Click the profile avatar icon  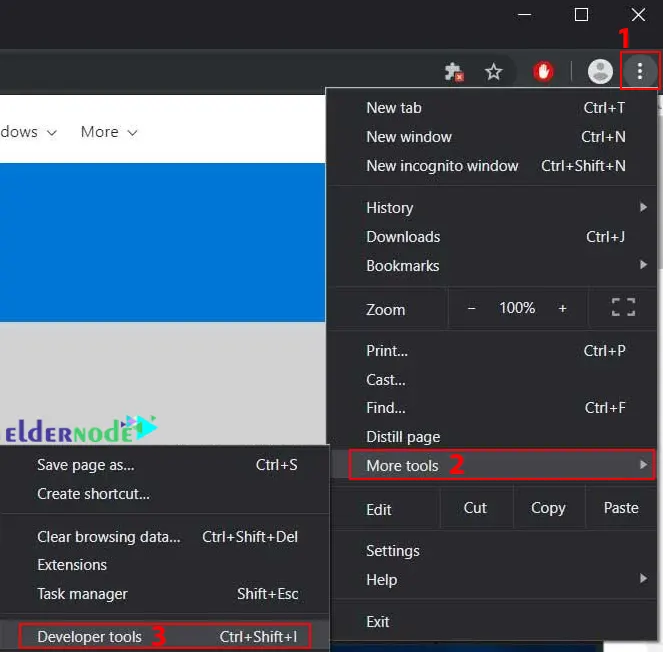[x=600, y=71]
